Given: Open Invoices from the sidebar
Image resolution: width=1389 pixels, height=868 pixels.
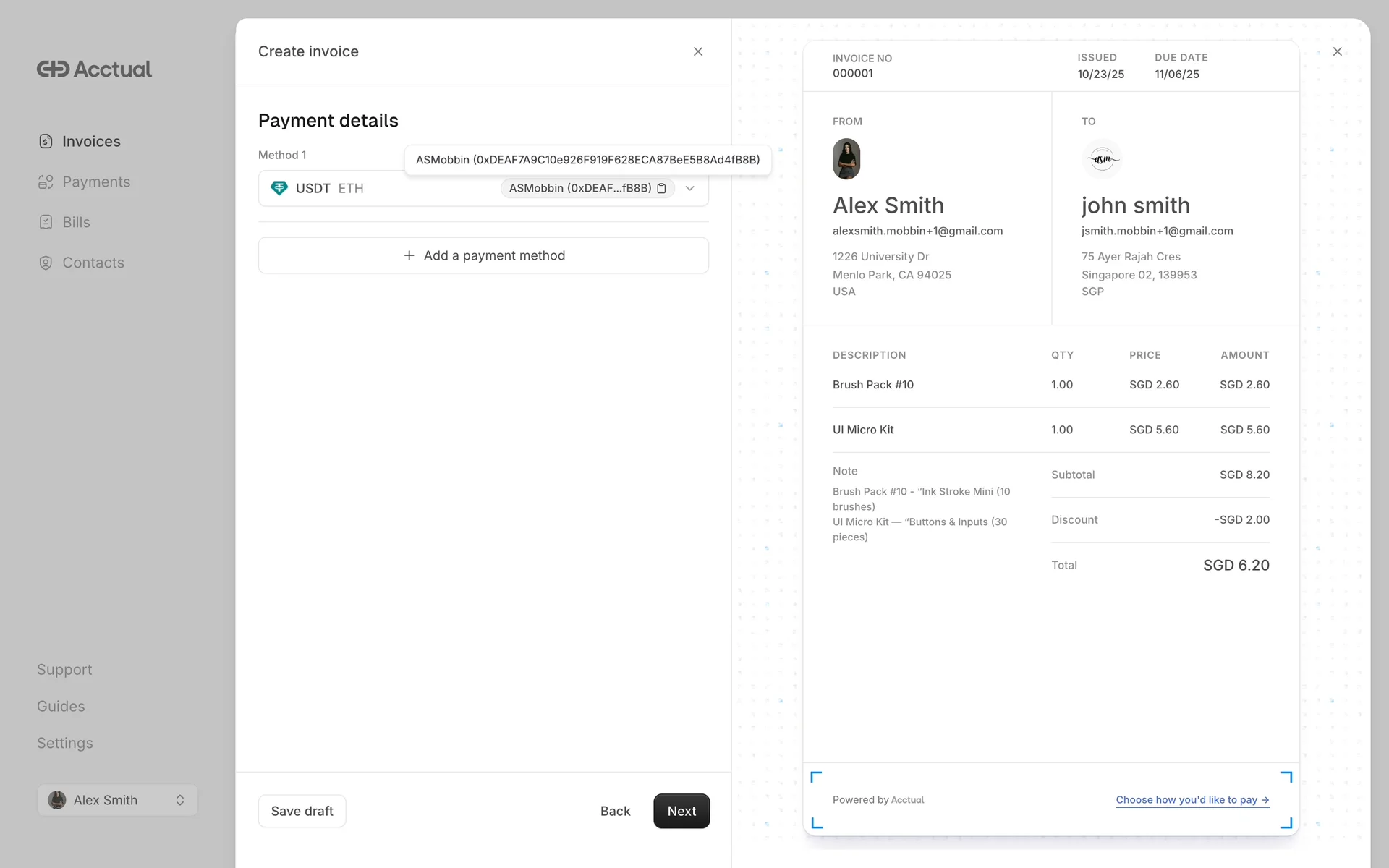Looking at the screenshot, I should pos(90,142).
